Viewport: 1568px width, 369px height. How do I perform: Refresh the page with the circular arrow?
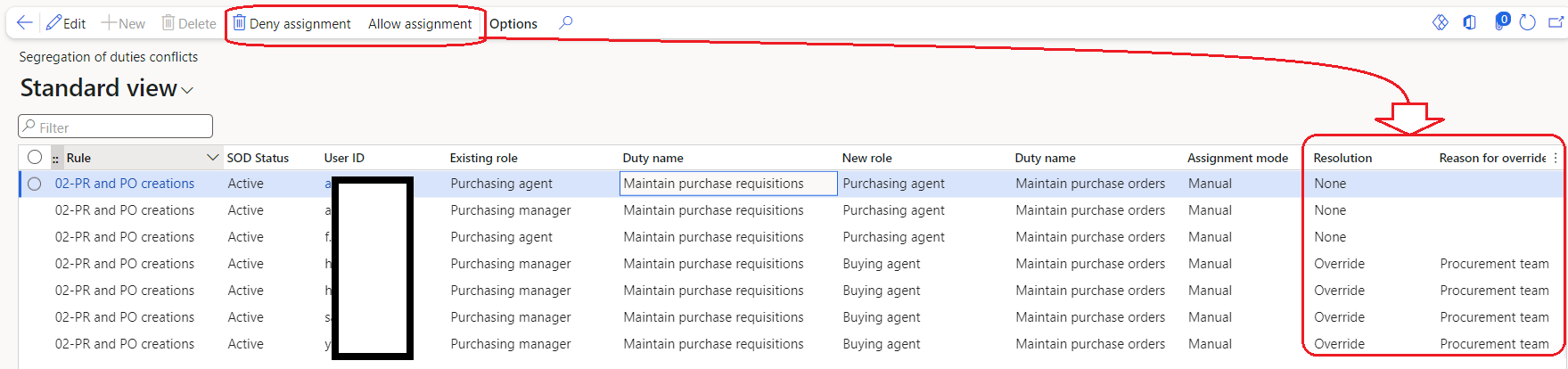(x=1527, y=23)
